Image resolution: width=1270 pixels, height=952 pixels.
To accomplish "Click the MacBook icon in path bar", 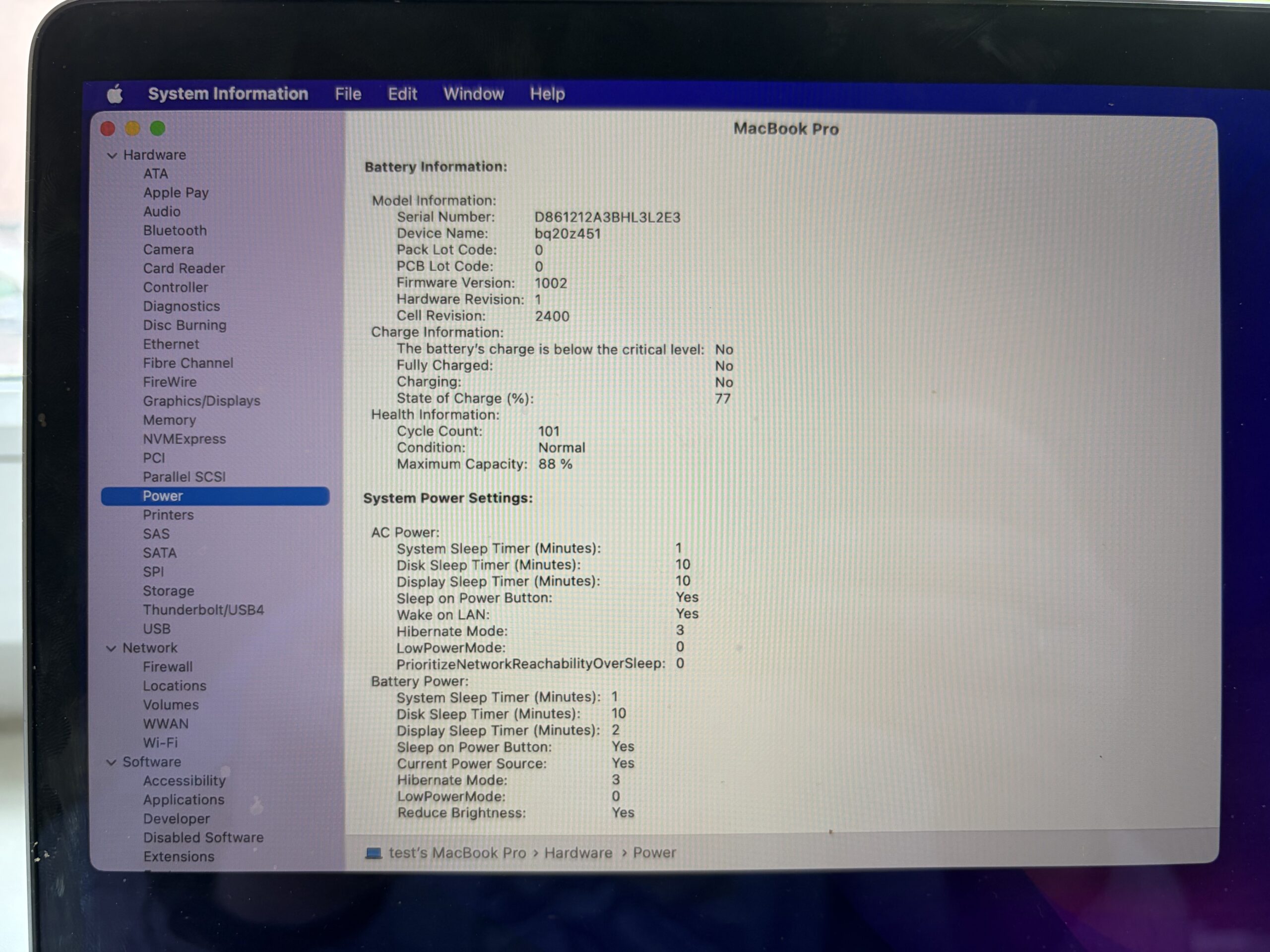I will (x=373, y=853).
